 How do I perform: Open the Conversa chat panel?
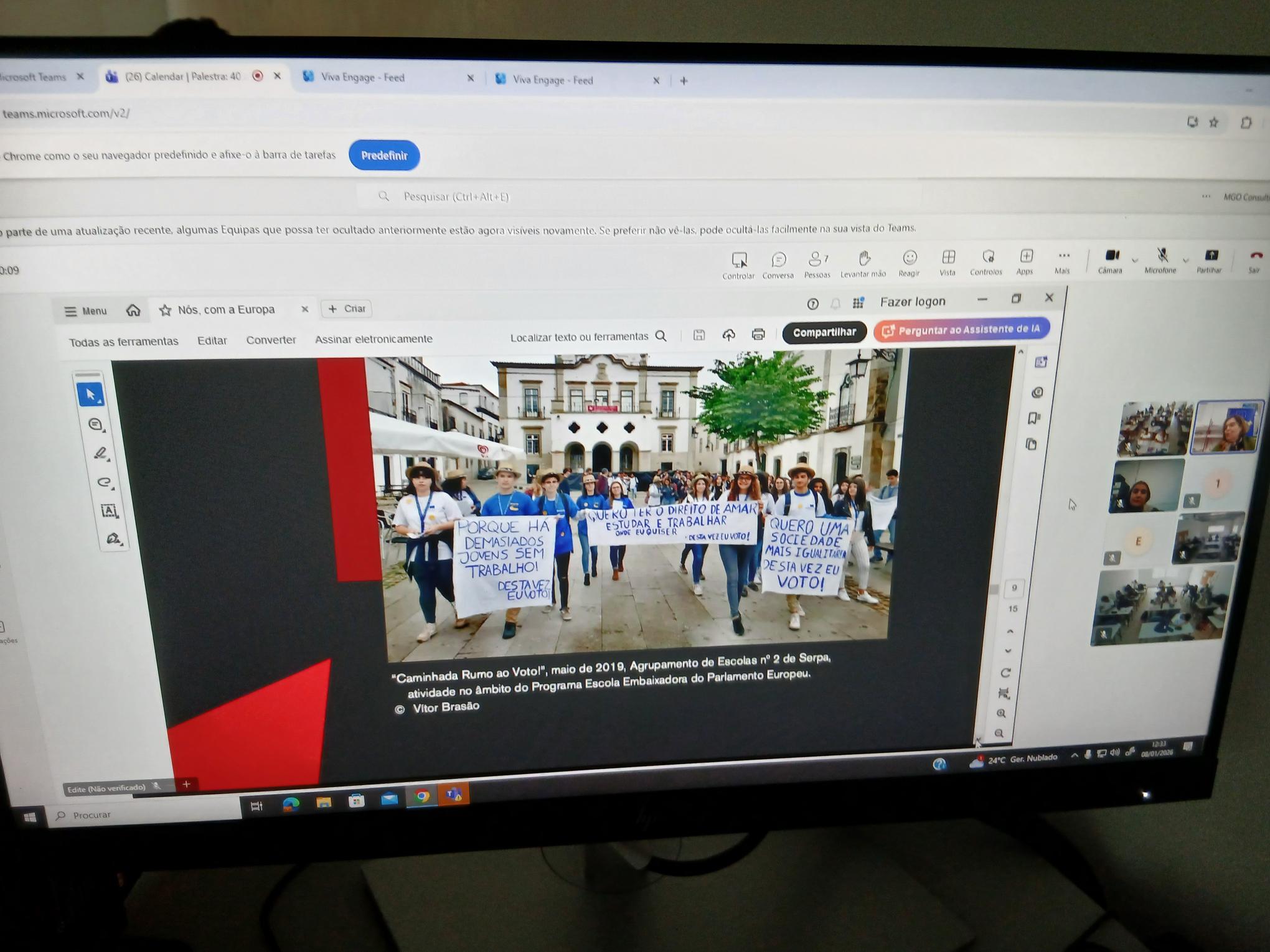pyautogui.click(x=778, y=259)
